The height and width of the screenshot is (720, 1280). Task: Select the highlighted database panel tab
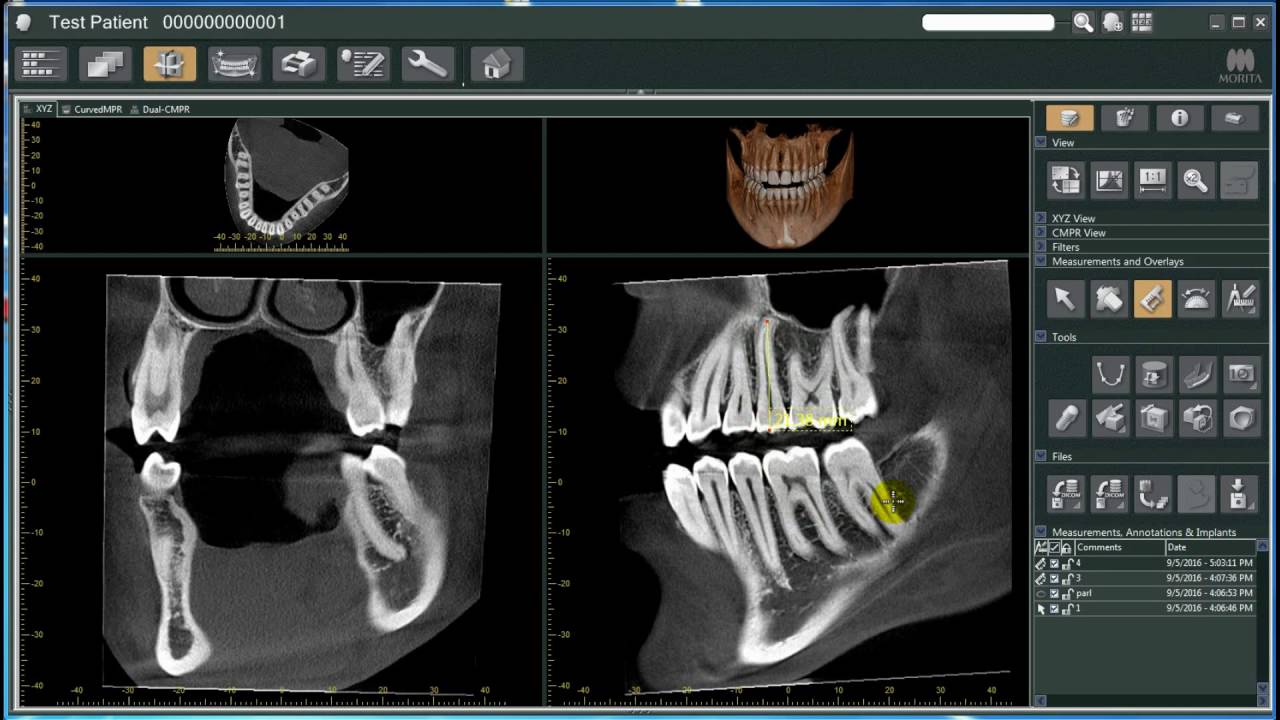click(1069, 118)
